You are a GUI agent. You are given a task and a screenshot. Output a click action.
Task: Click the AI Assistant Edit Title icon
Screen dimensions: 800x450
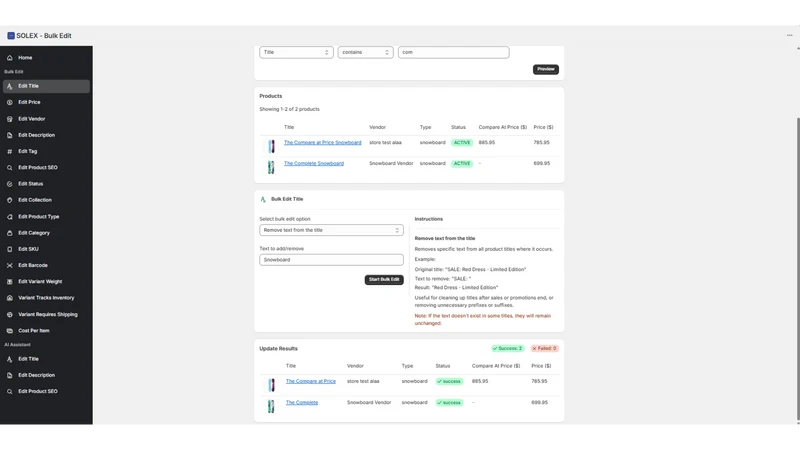pos(10,359)
